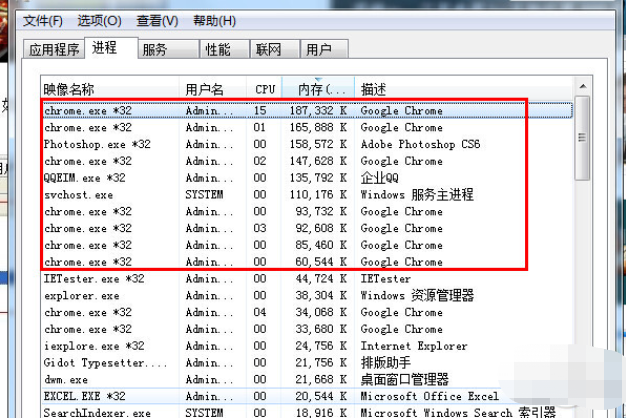
Task: Sort by 描述 column header
Action: click(464, 89)
